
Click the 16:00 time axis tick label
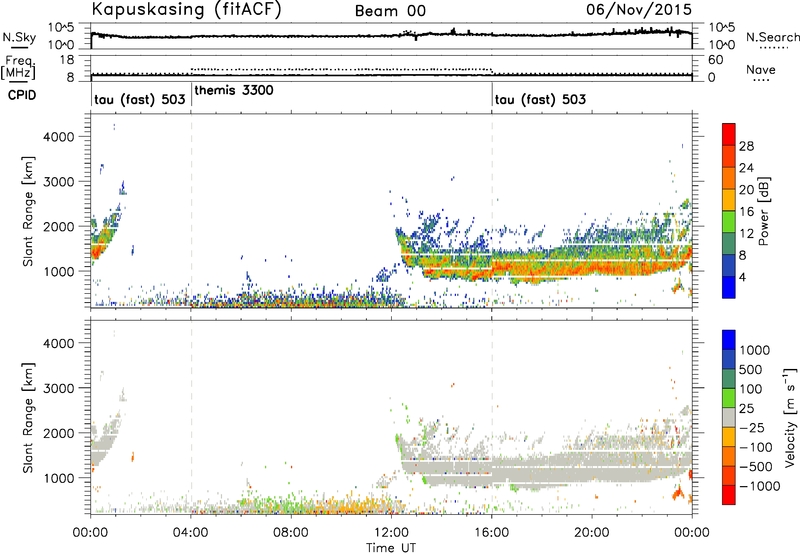pyautogui.click(x=491, y=533)
